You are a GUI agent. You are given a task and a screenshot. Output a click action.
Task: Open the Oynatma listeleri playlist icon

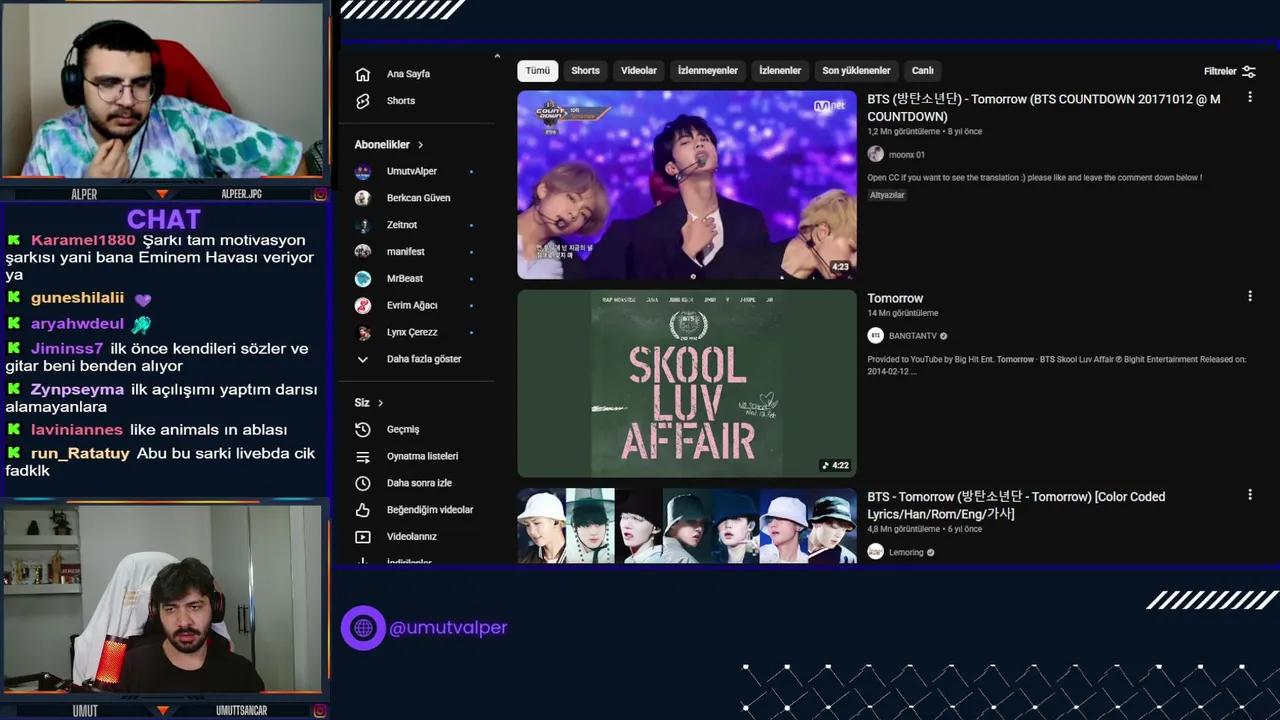(x=363, y=456)
